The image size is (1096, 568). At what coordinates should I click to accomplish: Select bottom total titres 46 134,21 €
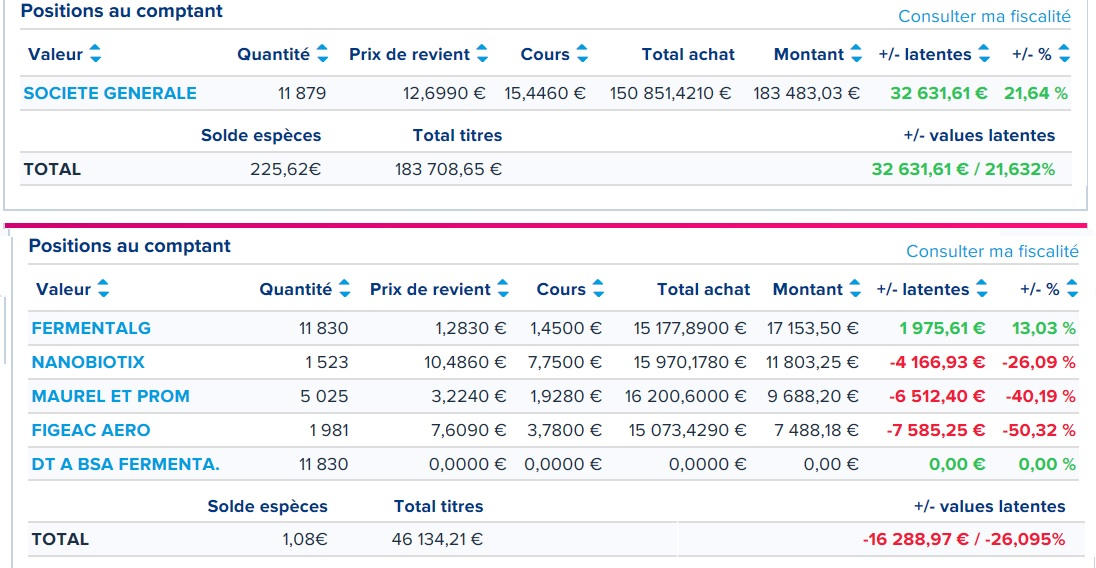tap(438, 539)
